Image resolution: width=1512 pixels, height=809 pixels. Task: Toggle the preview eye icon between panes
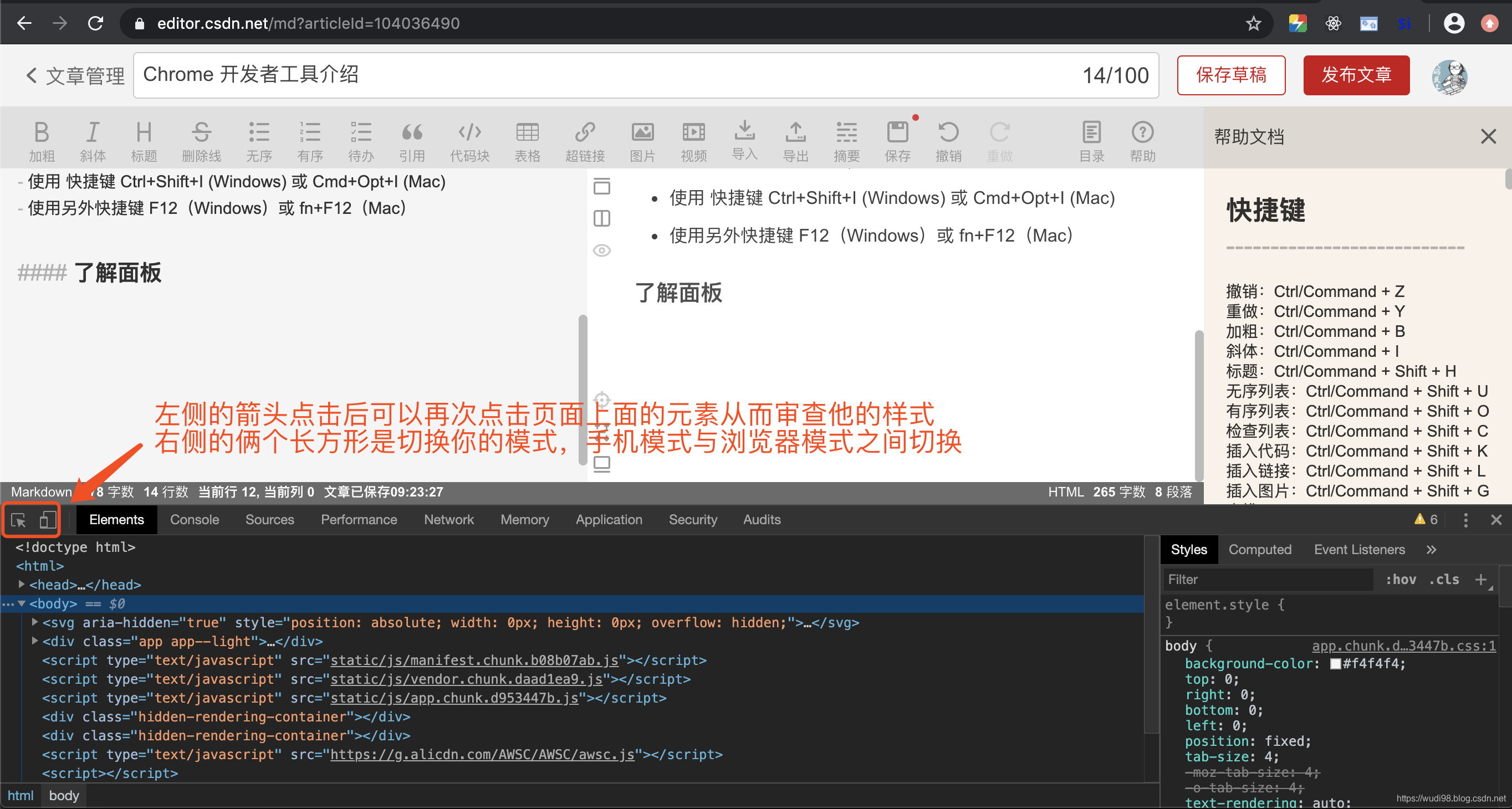coord(601,249)
